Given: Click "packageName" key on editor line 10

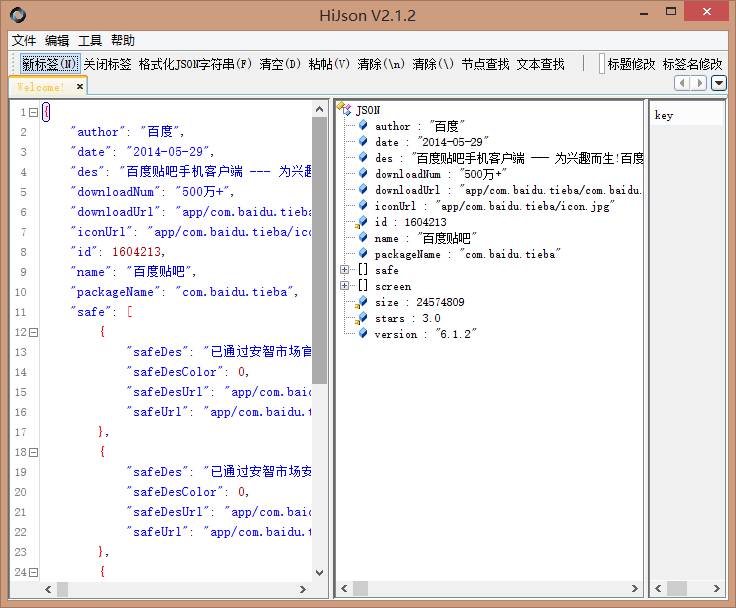Looking at the screenshot, I should 115,292.
